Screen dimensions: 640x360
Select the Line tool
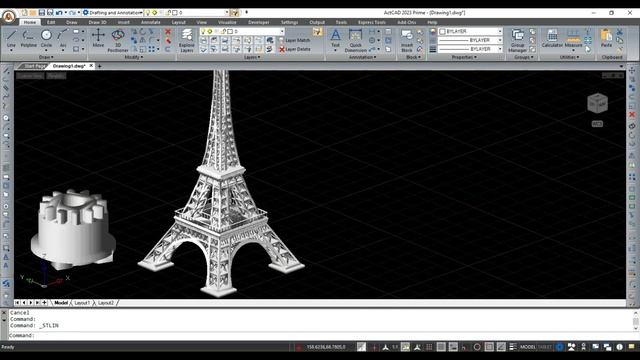coord(11,38)
